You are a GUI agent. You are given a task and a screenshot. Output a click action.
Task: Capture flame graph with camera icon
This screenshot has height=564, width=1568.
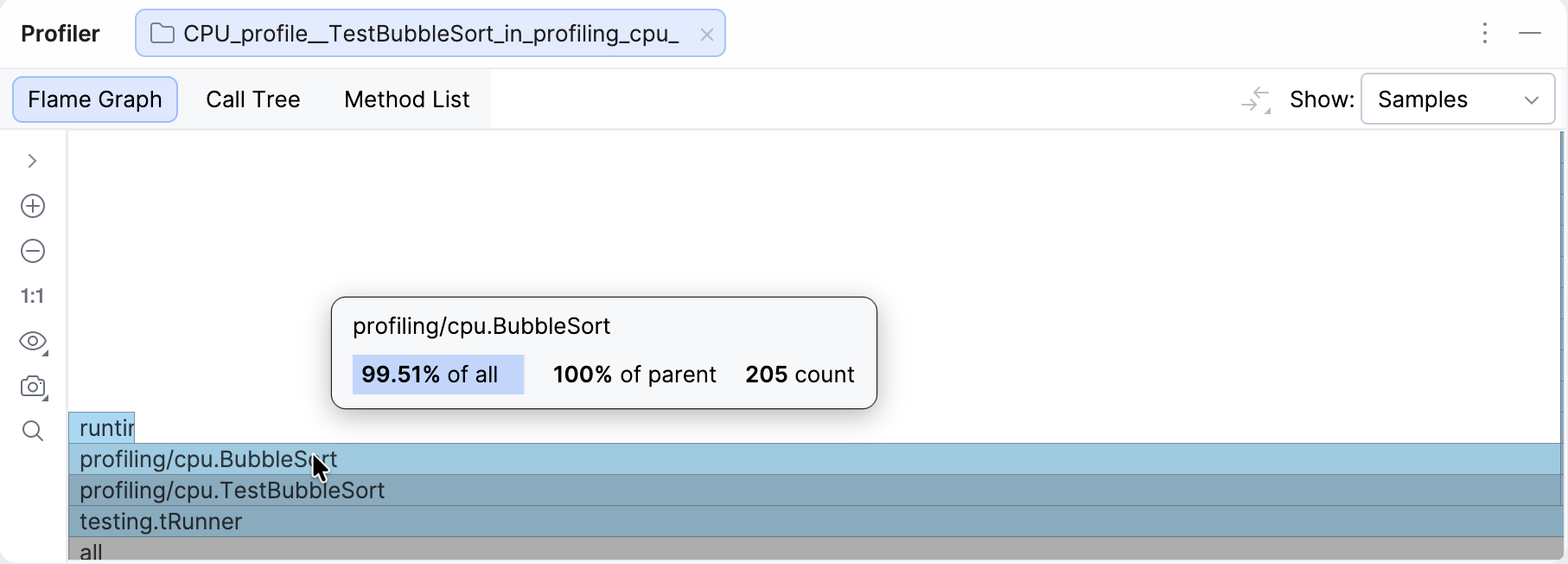33,387
